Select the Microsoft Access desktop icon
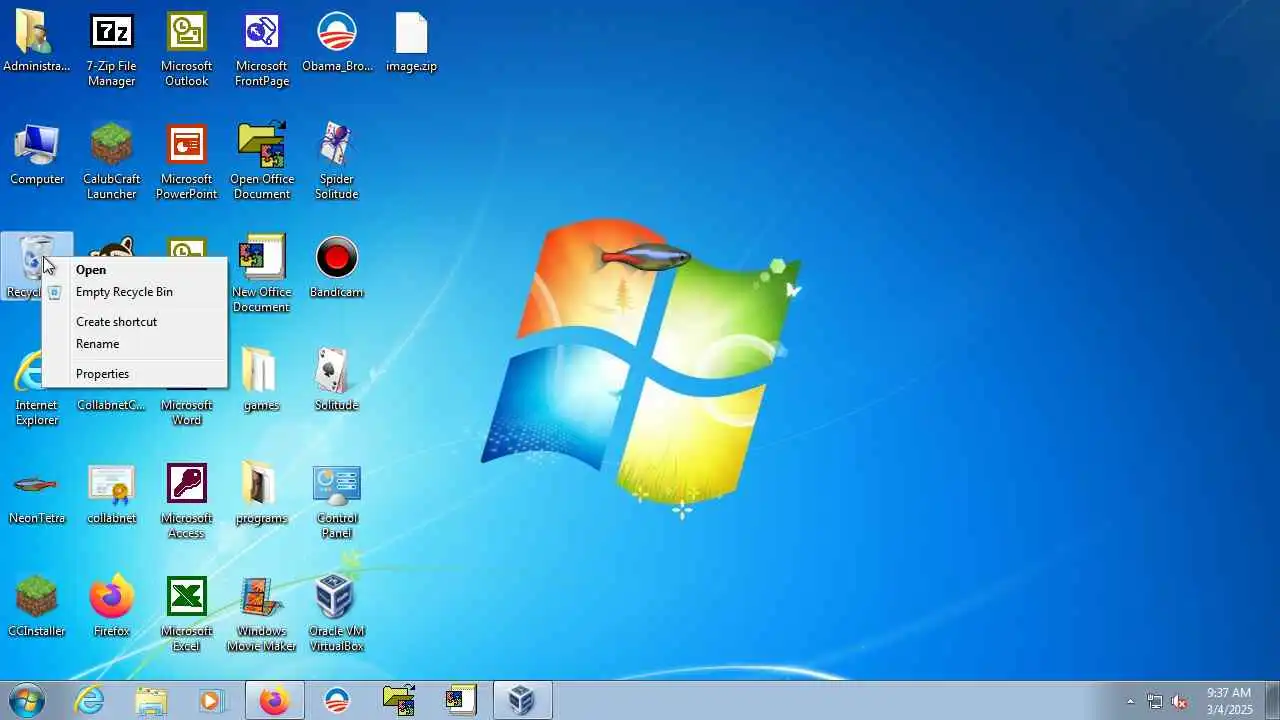The width and height of the screenshot is (1280, 720). 187,501
